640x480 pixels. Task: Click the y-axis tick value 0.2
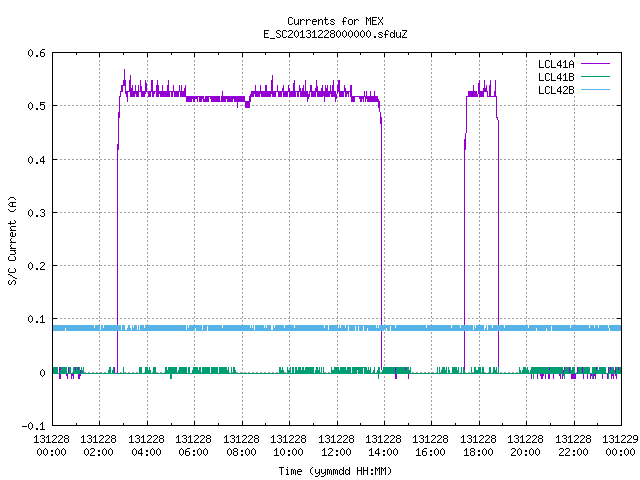pos(36,266)
